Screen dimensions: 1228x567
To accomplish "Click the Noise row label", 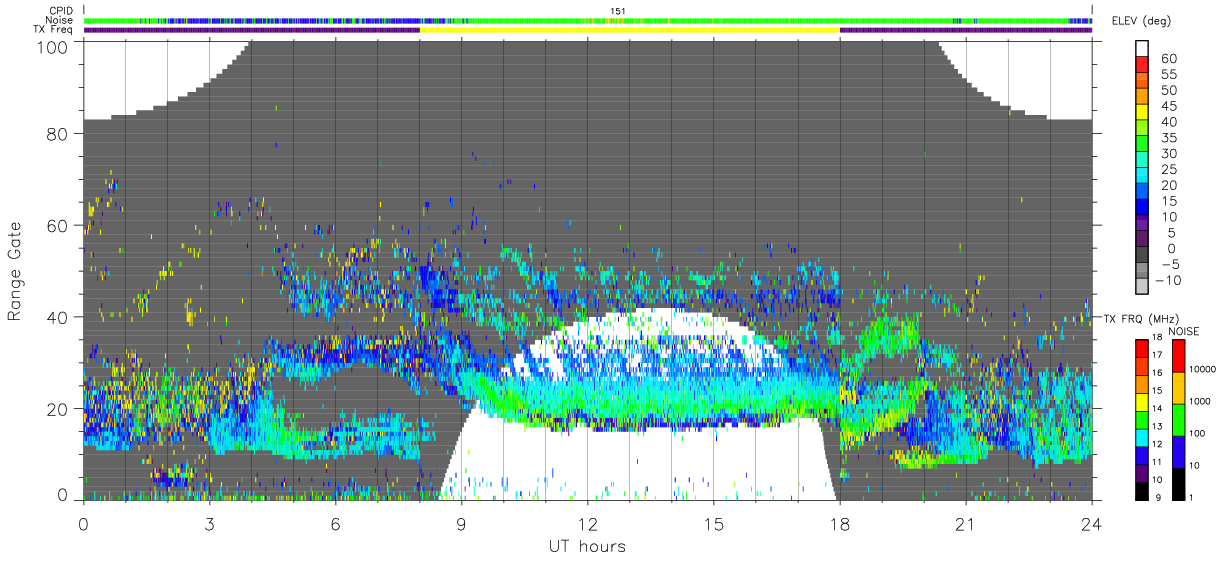I will [x=61, y=20].
